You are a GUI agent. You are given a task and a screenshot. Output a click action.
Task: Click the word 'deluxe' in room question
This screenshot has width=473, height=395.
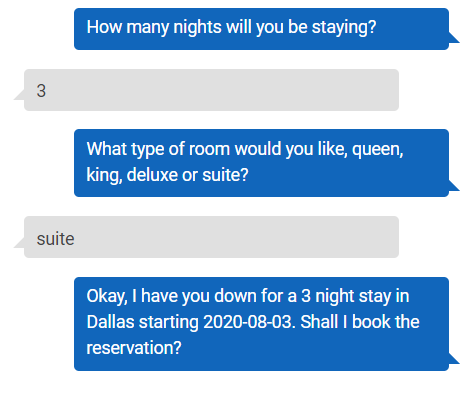pos(152,175)
